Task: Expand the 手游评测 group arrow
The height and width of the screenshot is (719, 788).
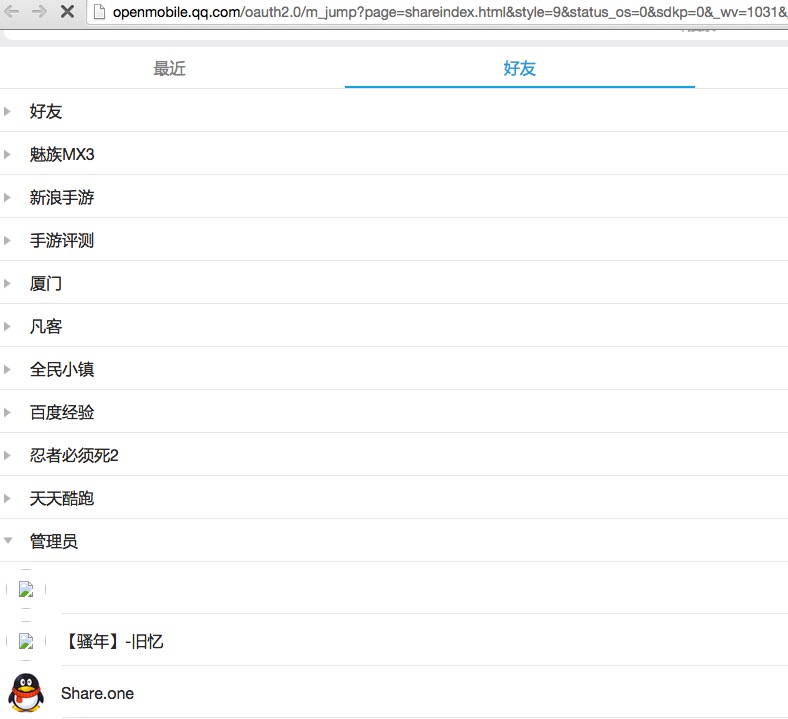Action: [x=7, y=240]
